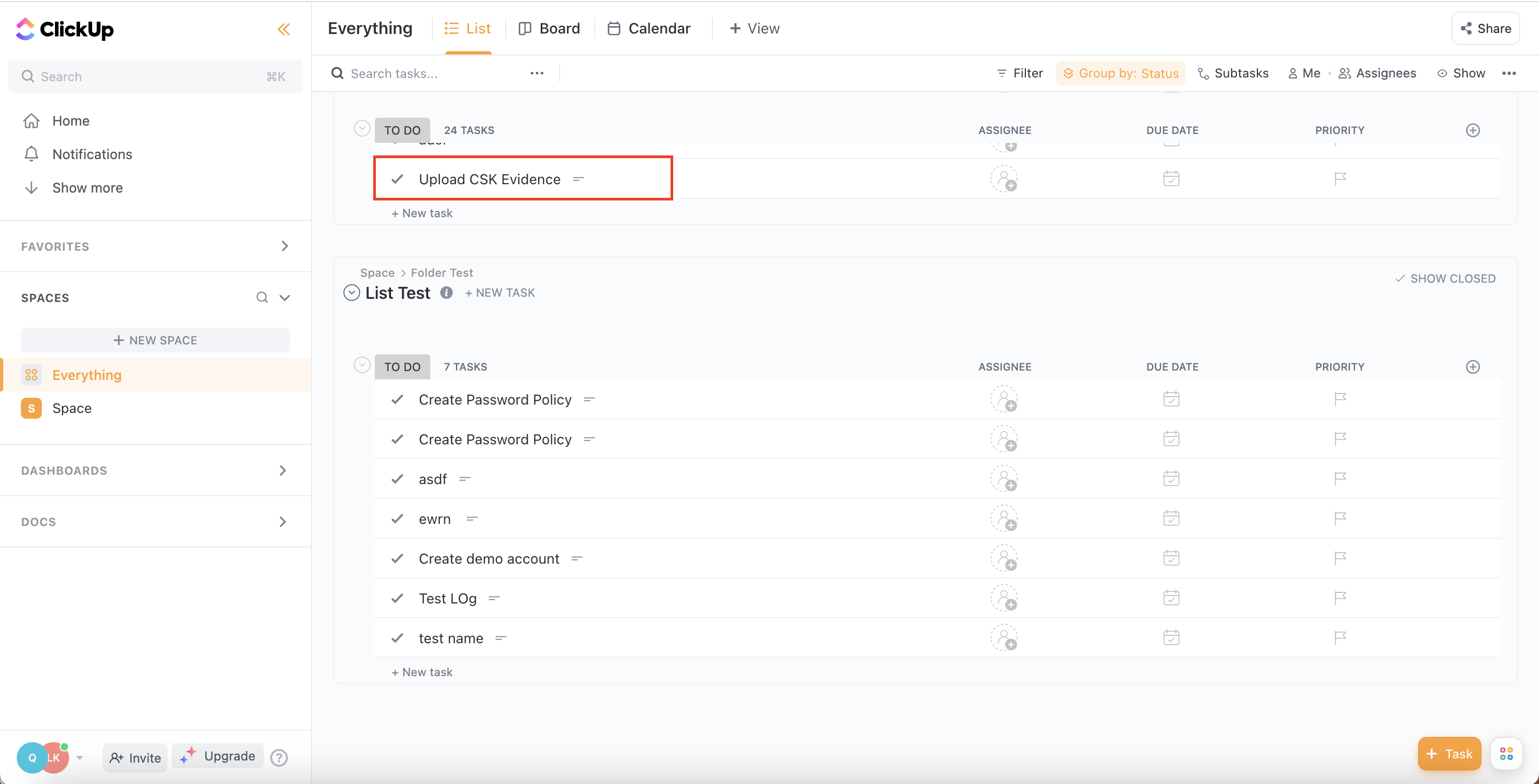Open description icon beside Test LOg
Screen dimensions: 1539x784
tap(494, 598)
